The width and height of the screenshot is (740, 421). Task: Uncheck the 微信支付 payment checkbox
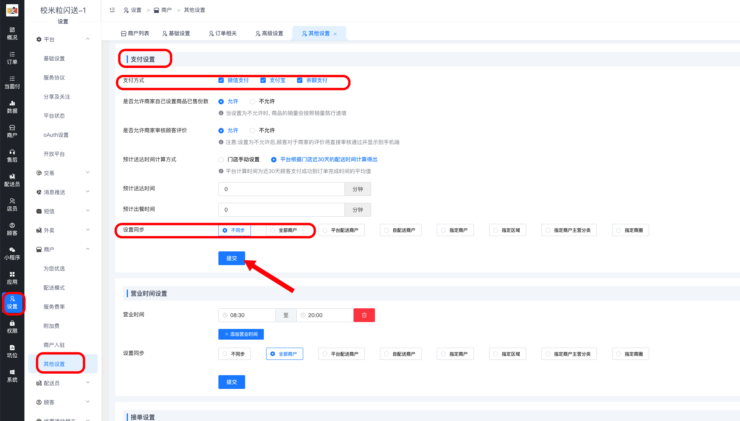click(221, 80)
